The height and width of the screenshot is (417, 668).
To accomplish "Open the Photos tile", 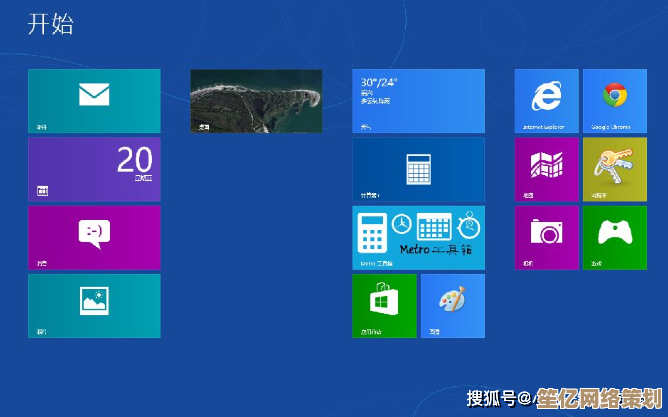I will (94, 305).
